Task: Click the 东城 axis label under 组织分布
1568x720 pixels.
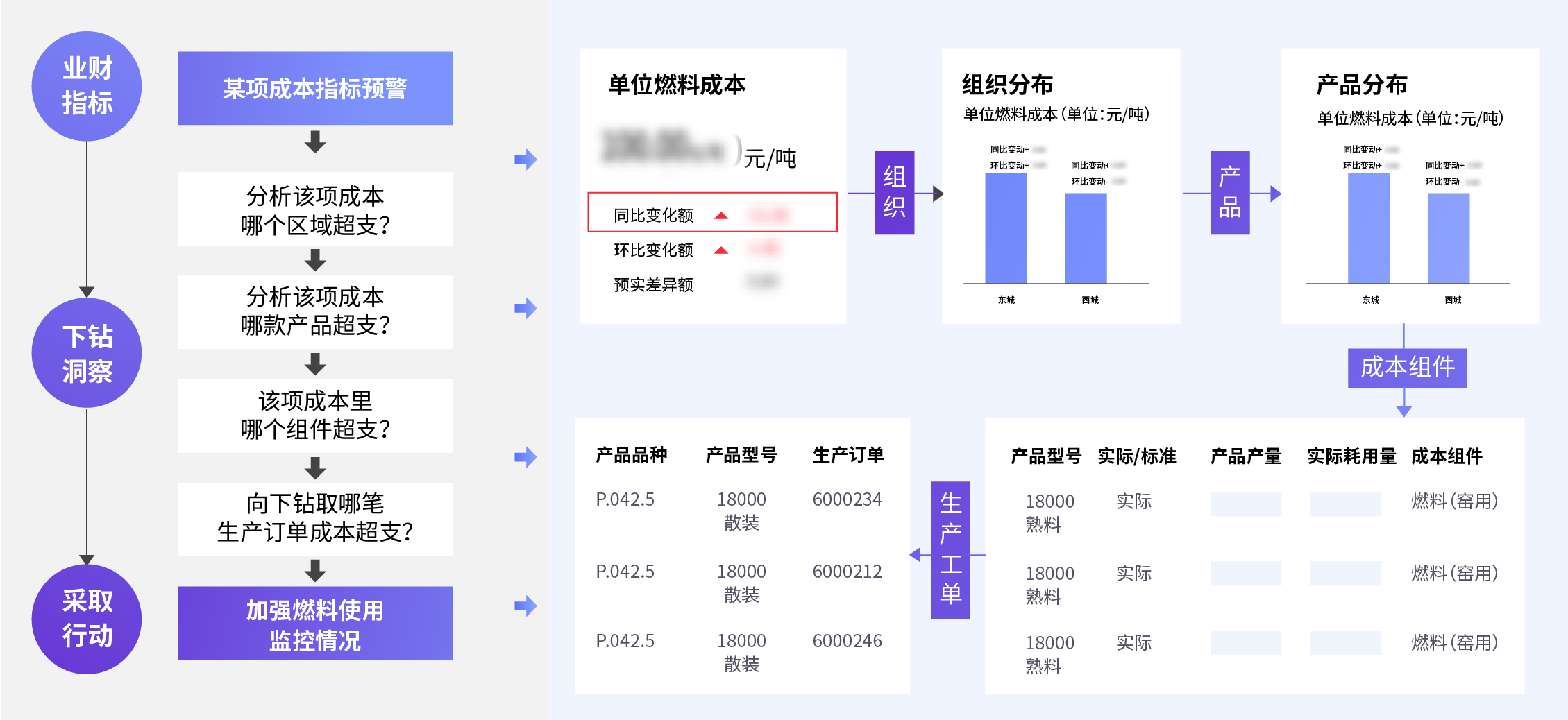Action: [1006, 300]
